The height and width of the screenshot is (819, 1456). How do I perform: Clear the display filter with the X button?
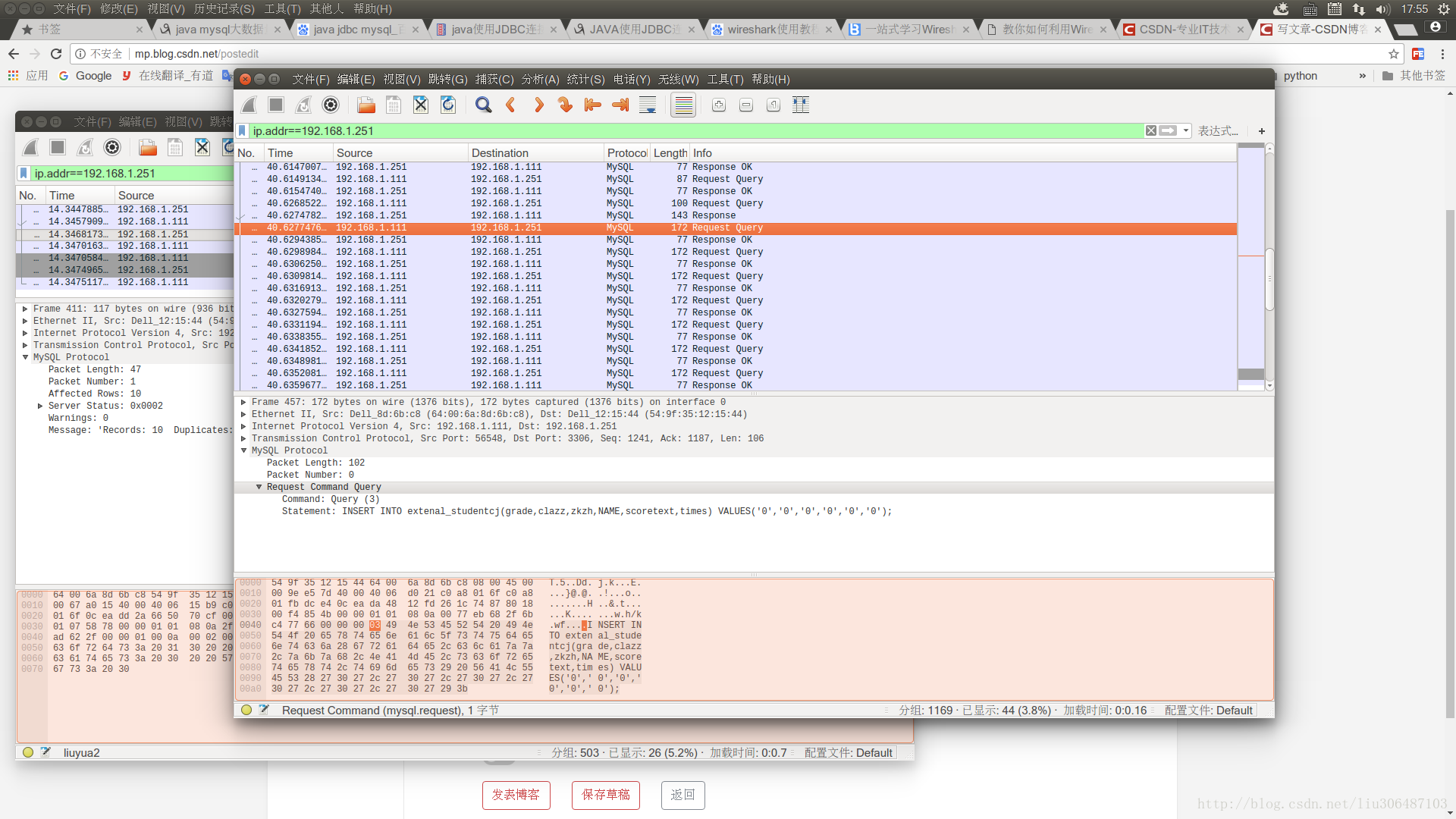click(1151, 131)
